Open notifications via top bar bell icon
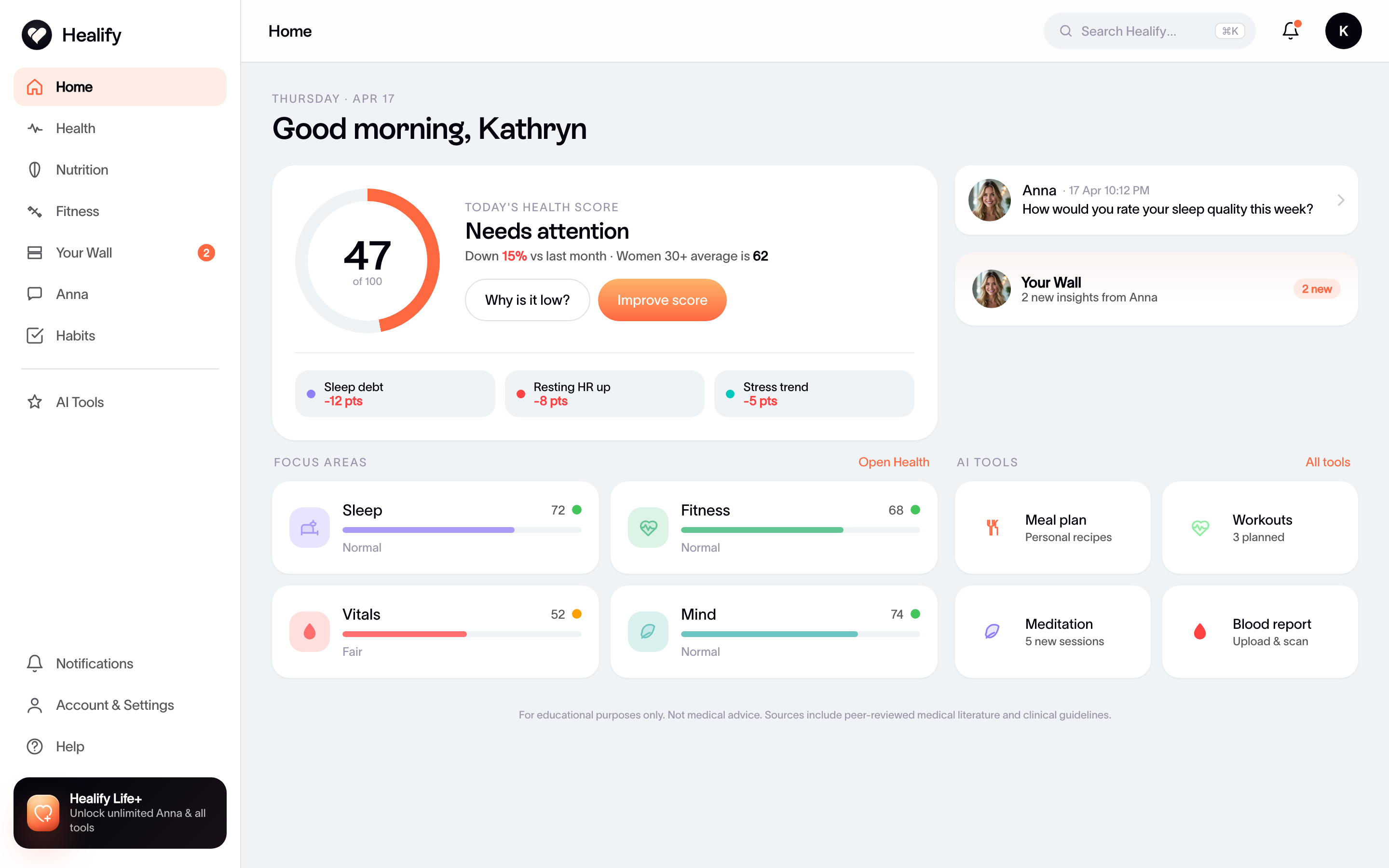Viewport: 1389px width, 868px height. [x=1291, y=31]
